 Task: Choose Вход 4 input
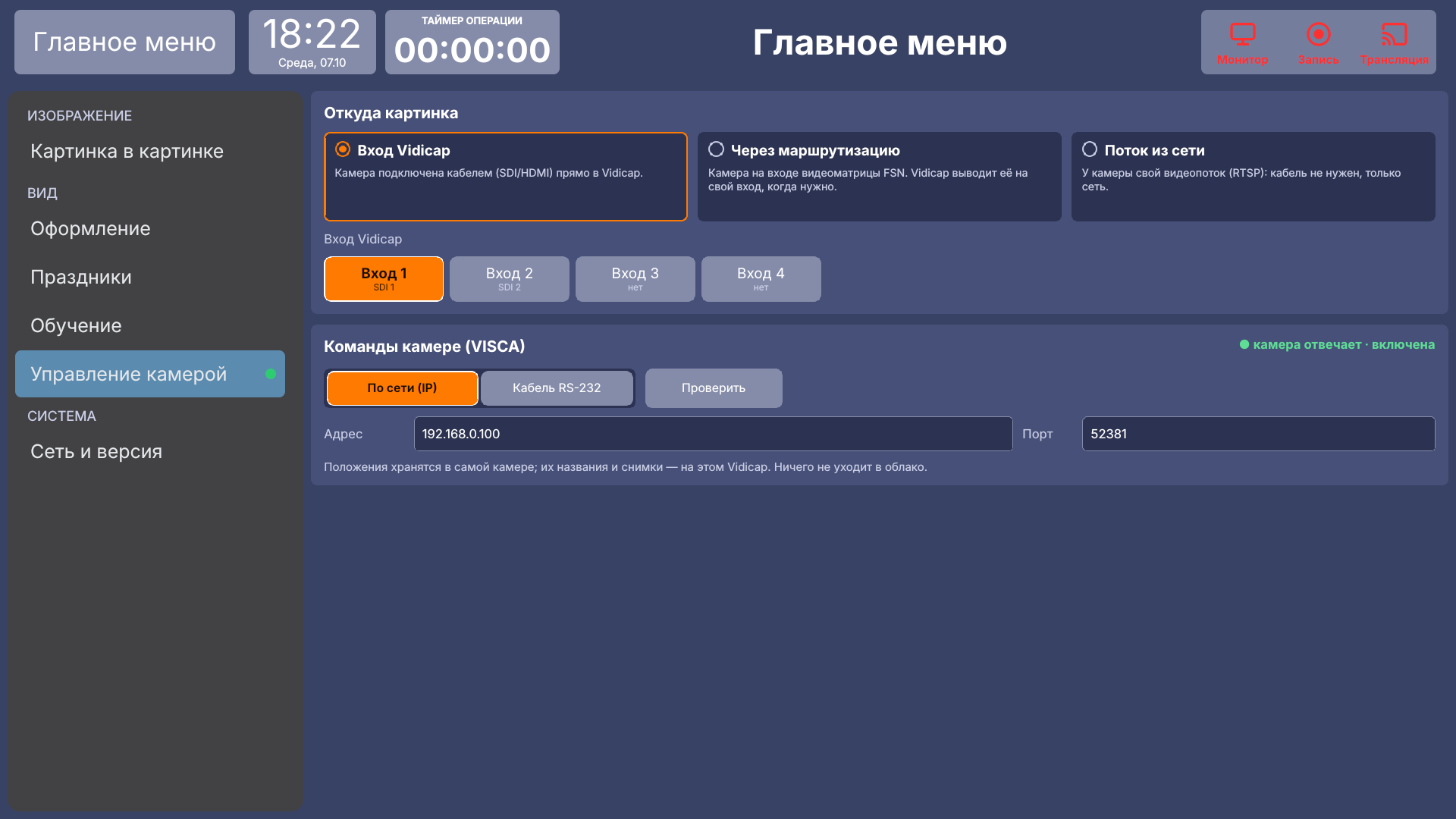click(x=761, y=279)
